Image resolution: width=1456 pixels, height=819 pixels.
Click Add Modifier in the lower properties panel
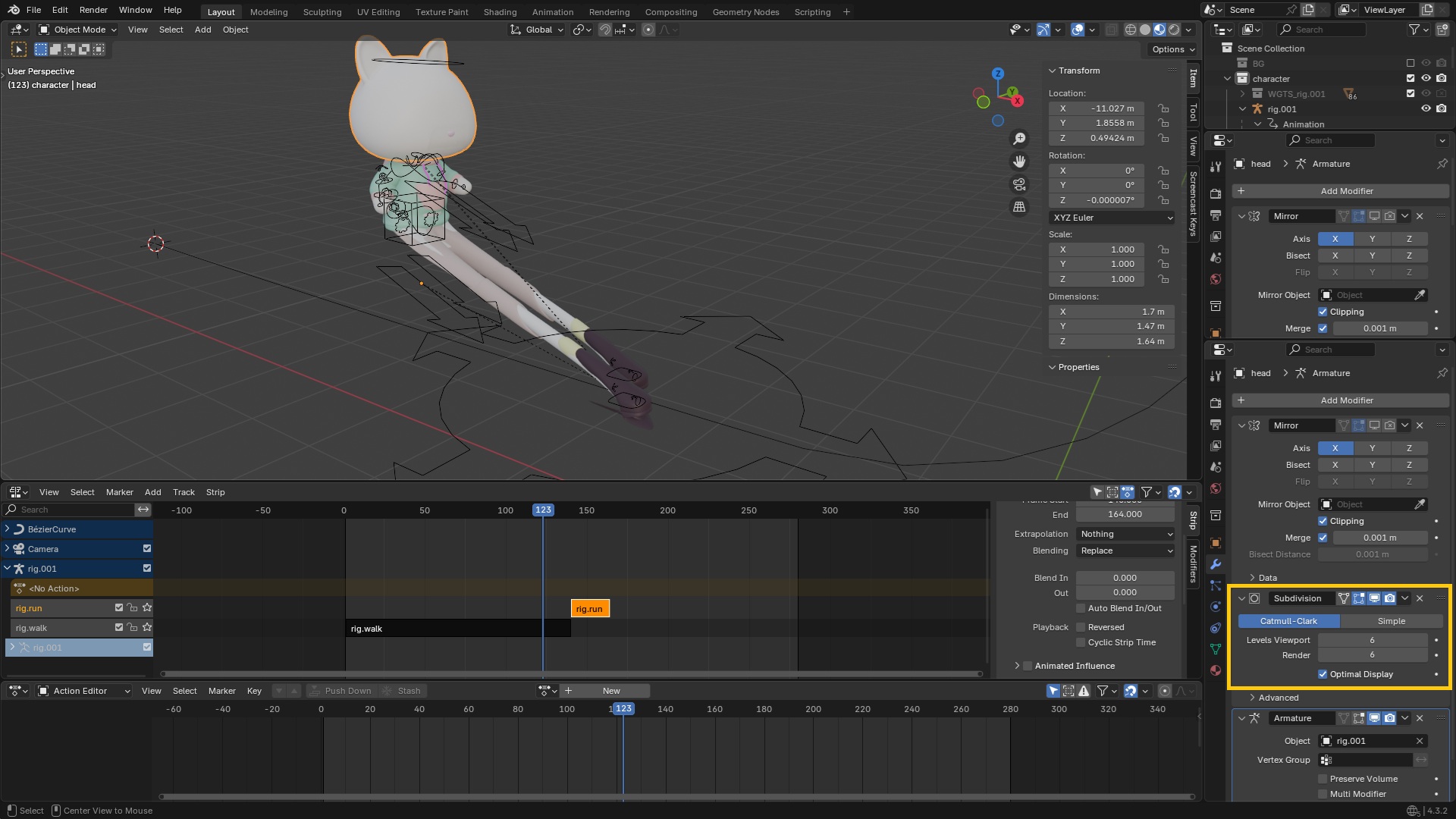(1340, 400)
